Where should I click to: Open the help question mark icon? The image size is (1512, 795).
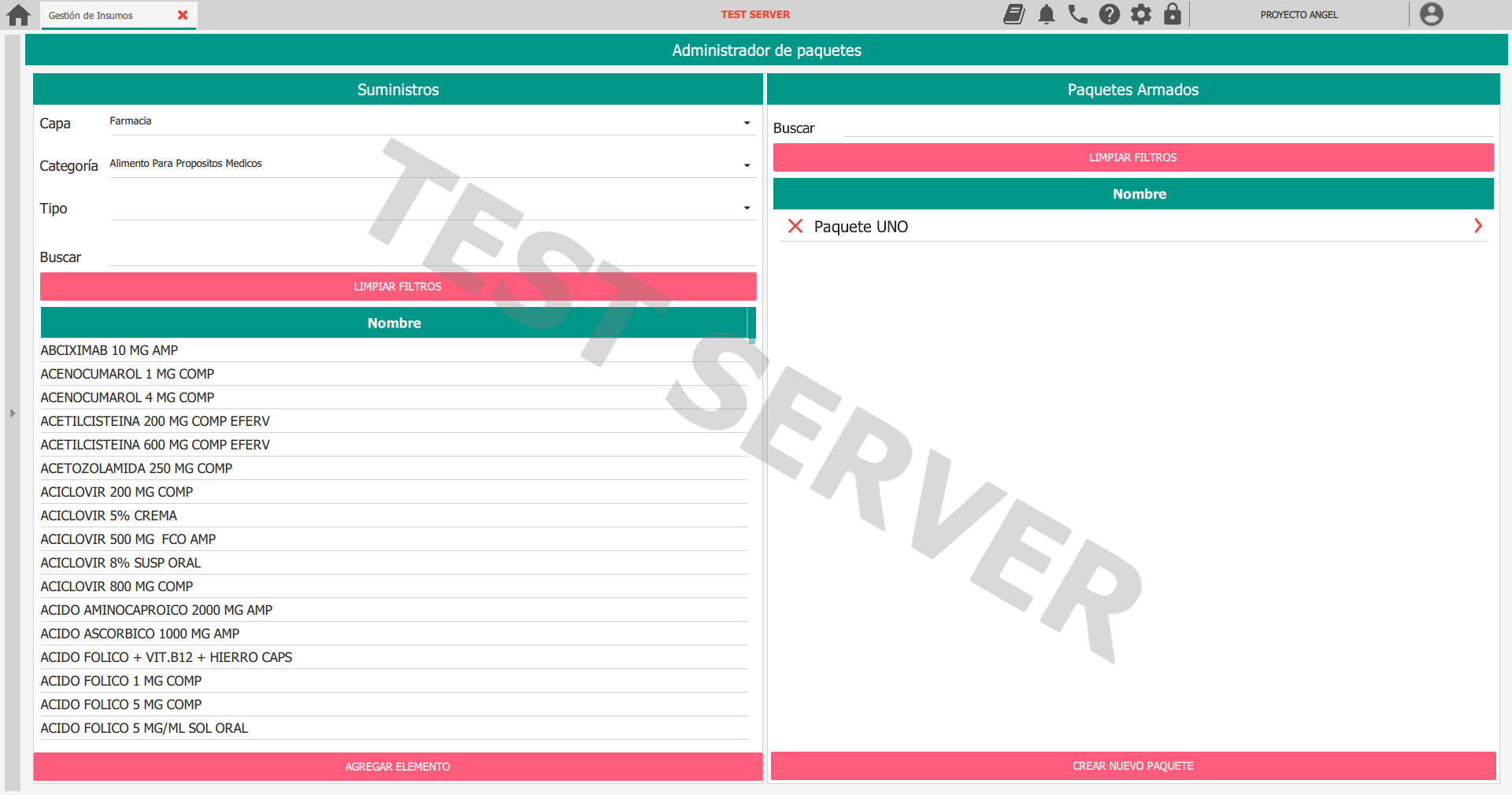(1109, 14)
